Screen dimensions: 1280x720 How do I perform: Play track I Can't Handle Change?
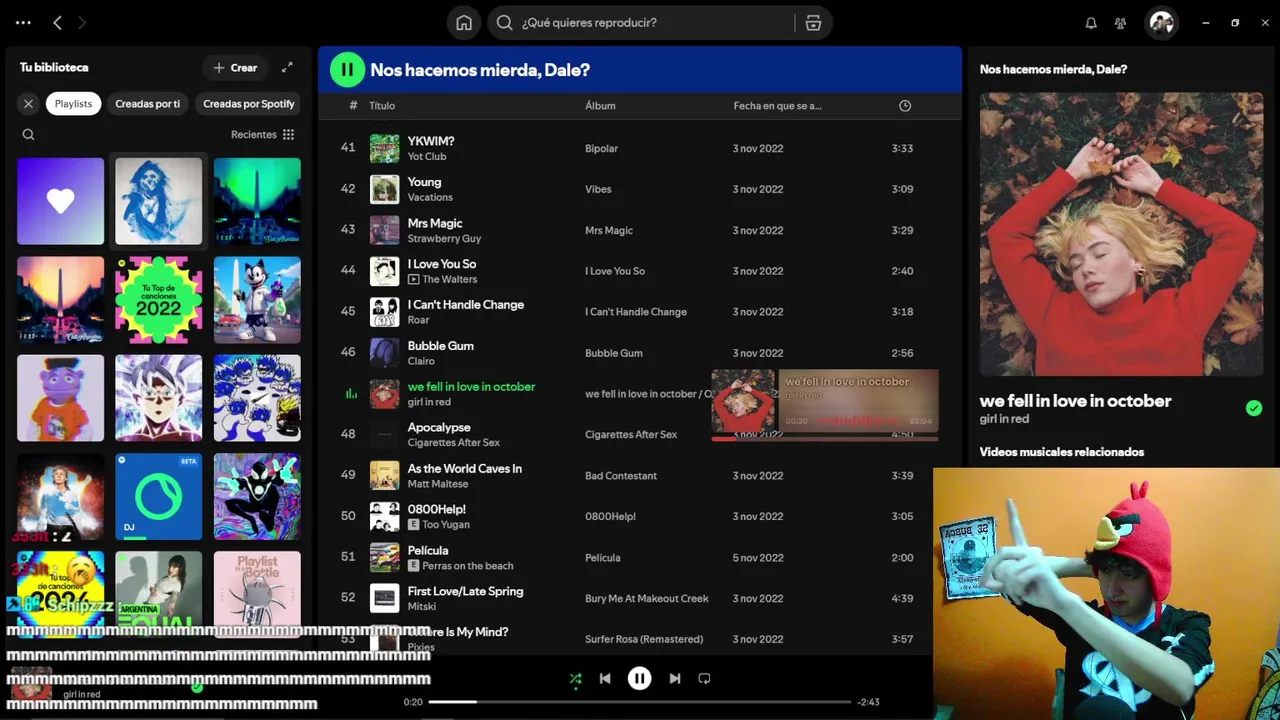coord(466,305)
